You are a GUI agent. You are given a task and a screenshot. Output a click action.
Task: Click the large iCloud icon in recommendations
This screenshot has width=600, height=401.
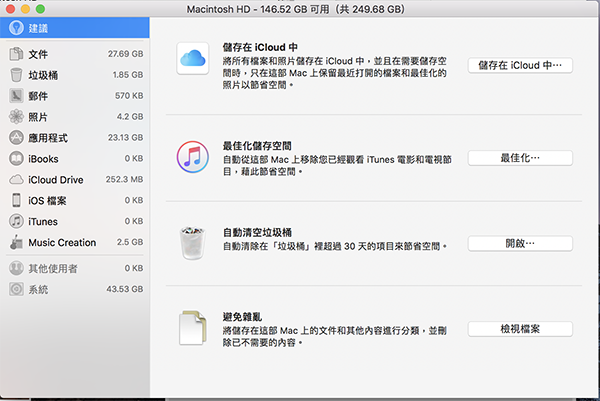coord(193,59)
